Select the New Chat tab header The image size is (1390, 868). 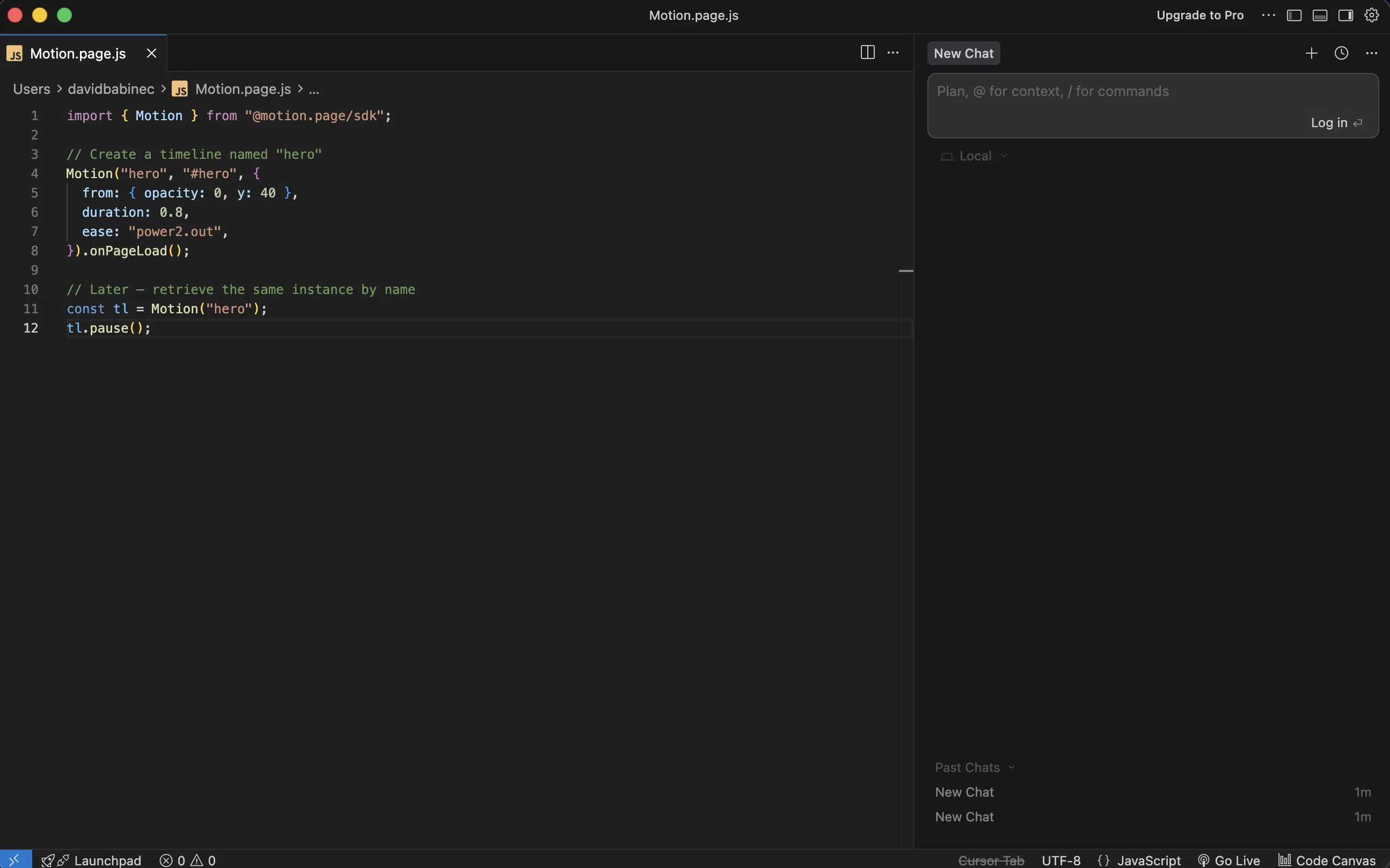963,54
